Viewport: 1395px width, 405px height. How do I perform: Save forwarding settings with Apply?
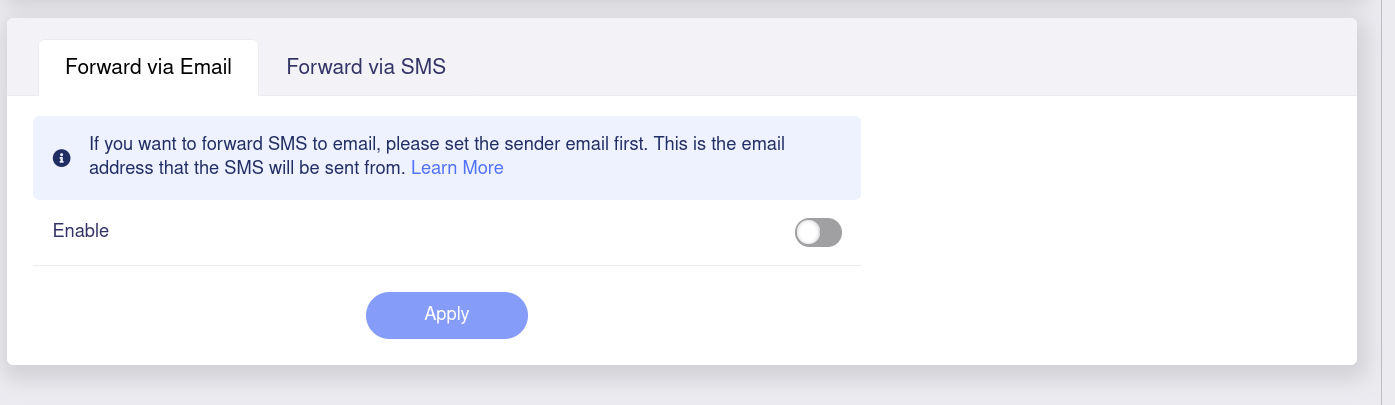tap(447, 315)
